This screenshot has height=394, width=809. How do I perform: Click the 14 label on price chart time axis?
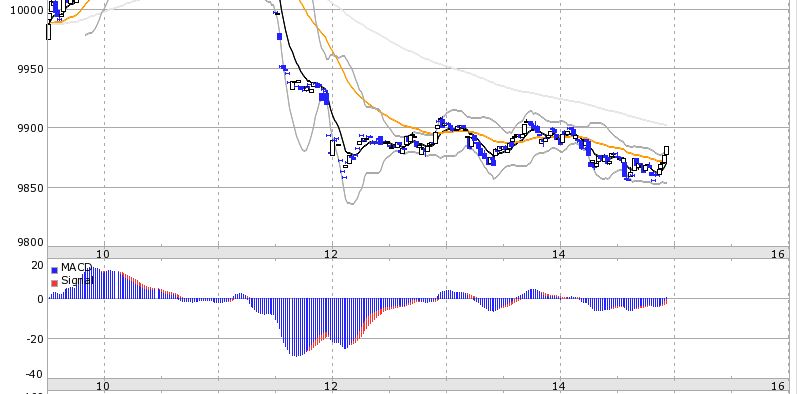[559, 254]
